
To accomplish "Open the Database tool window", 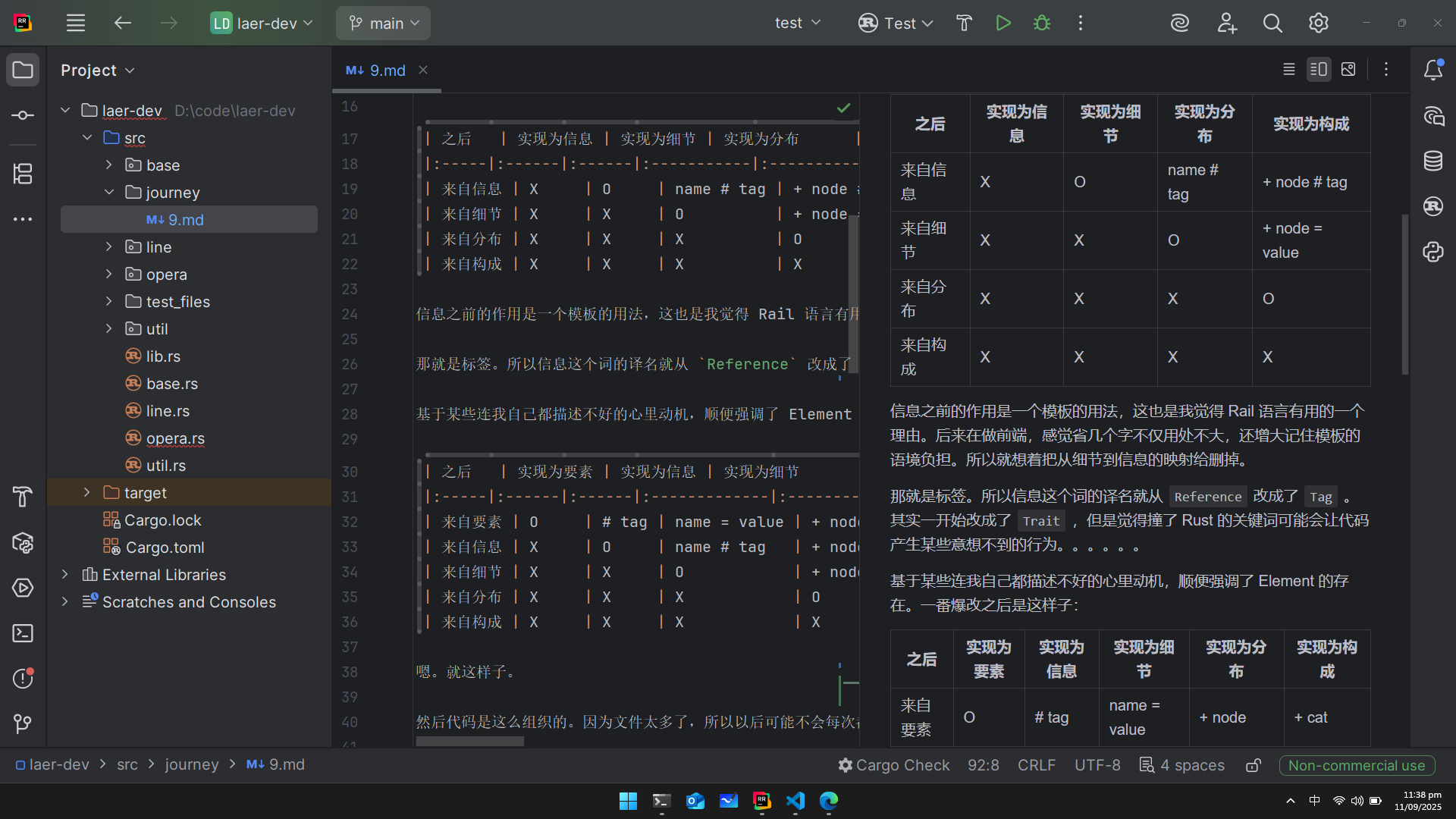I will click(1433, 161).
